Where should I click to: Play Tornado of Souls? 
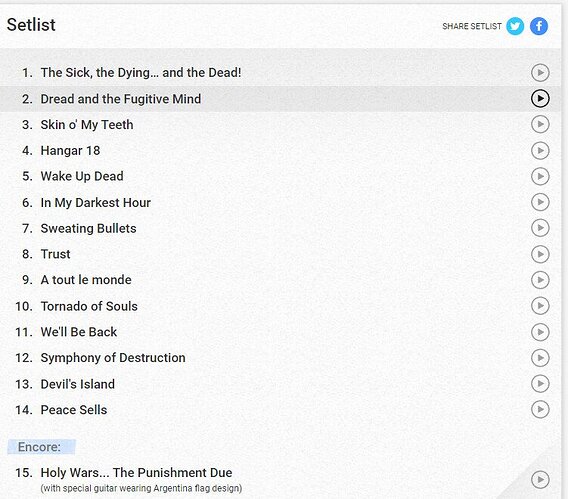[x=540, y=306]
